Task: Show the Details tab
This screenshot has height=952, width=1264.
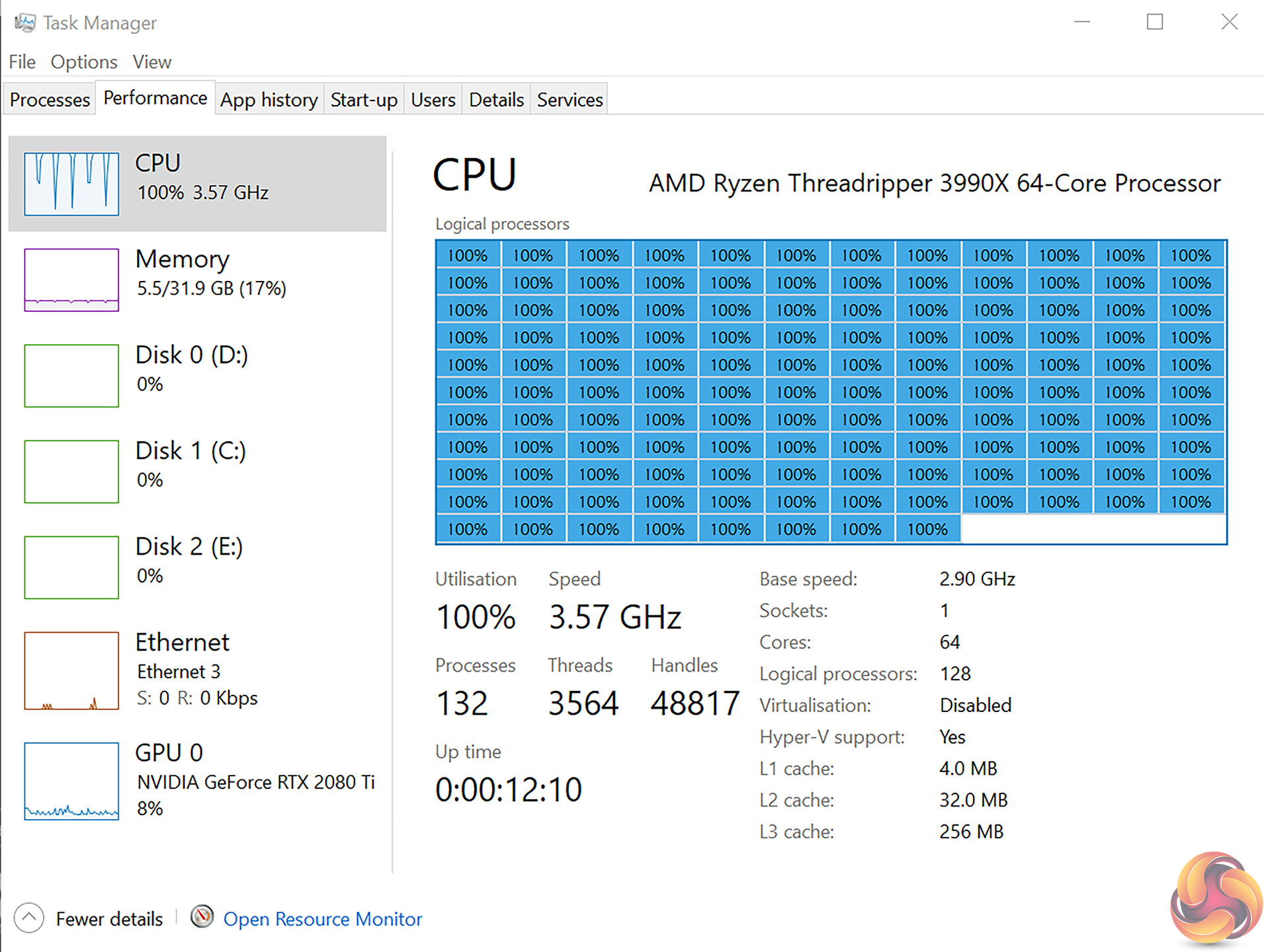Action: 496,100
